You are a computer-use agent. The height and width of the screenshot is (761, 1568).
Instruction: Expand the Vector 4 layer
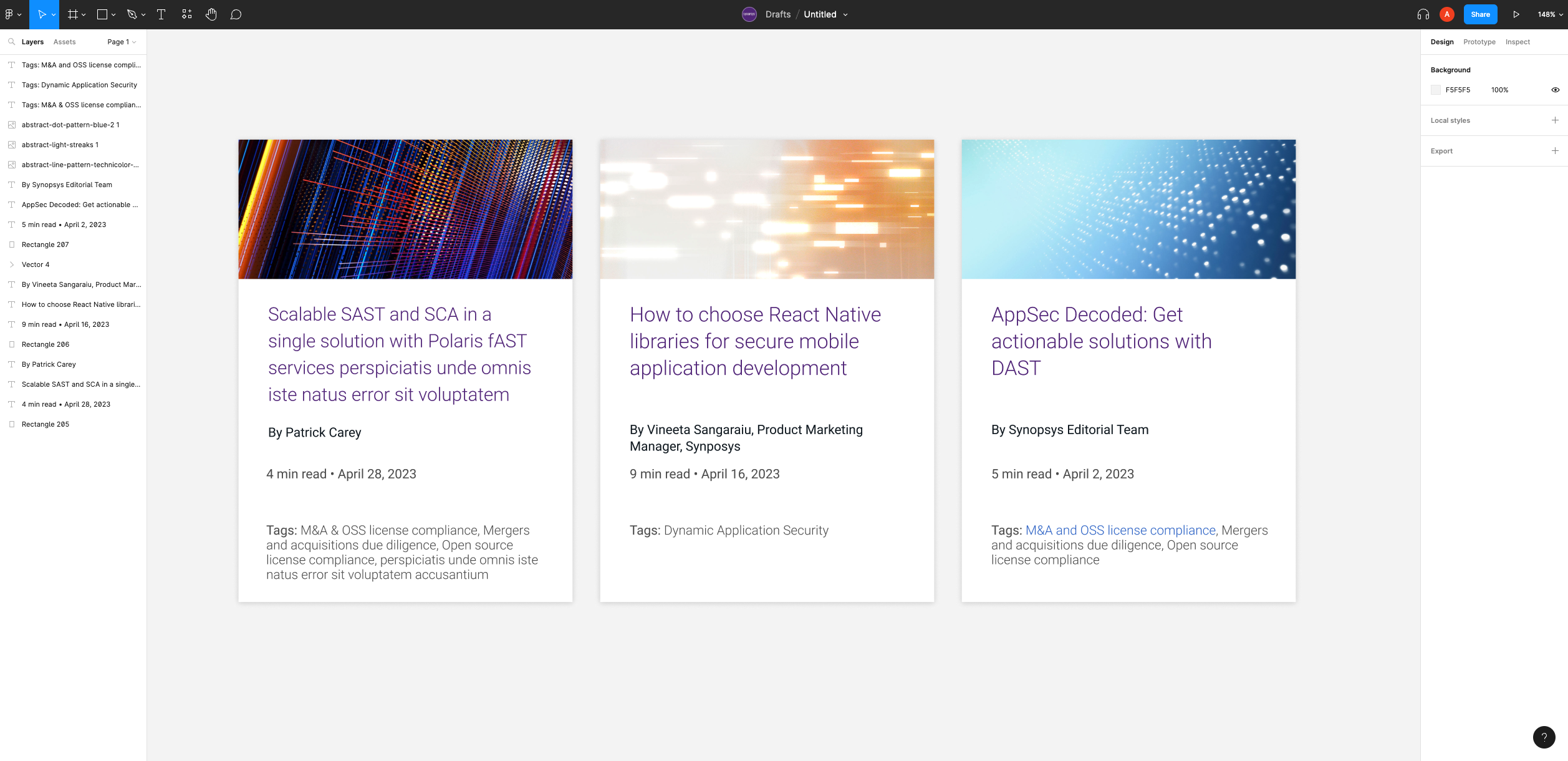[11, 264]
